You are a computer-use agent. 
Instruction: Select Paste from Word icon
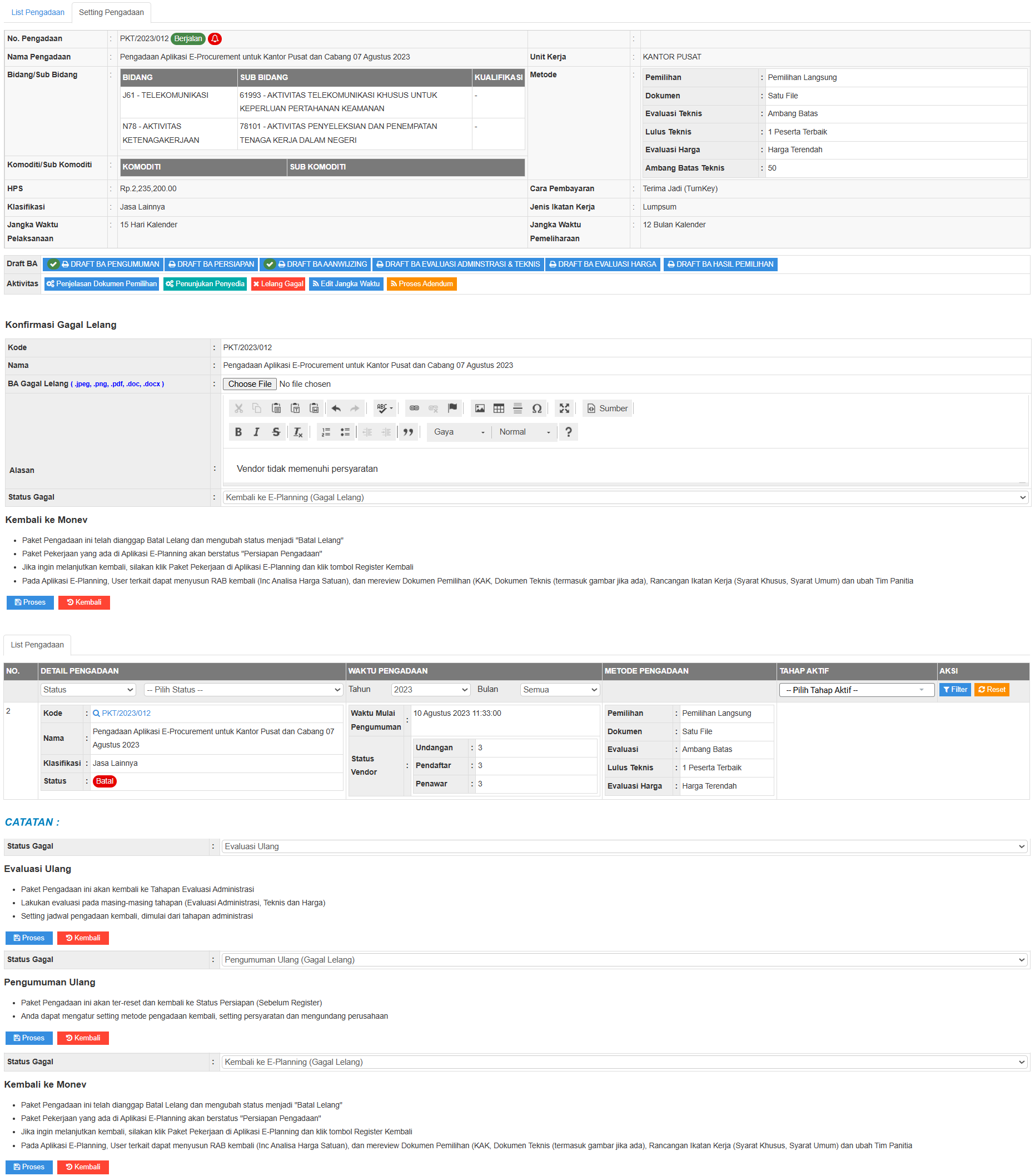pos(314,408)
